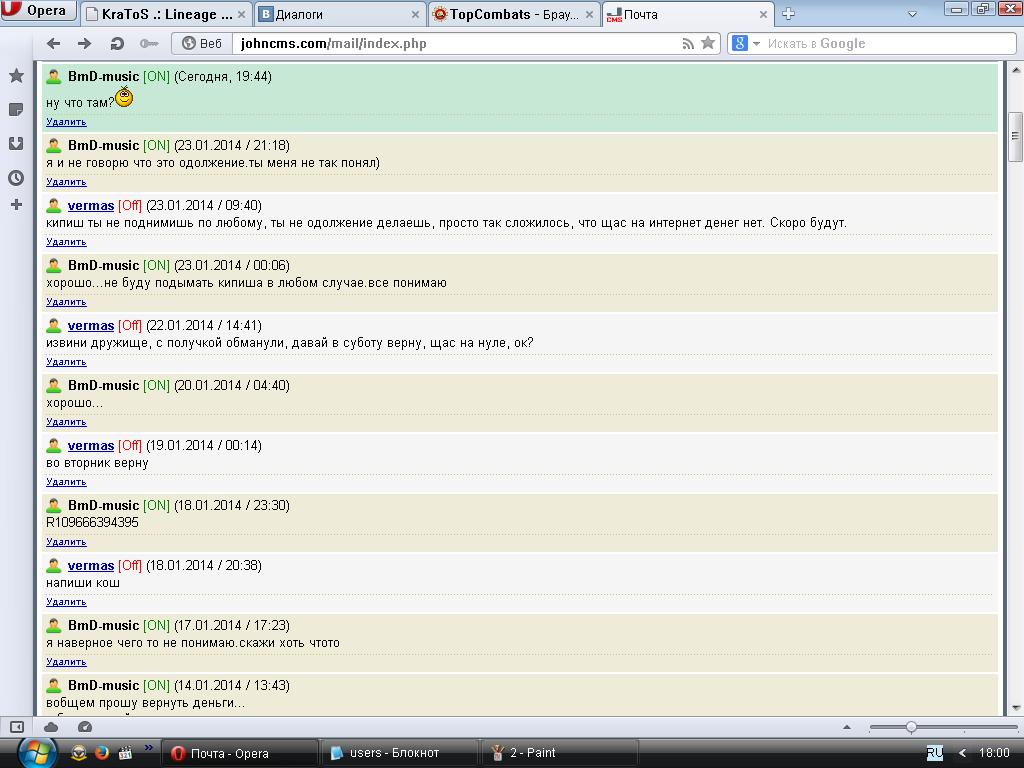The image size is (1024, 768).
Task: Click the johncms.com address field
Action: (x=450, y=43)
